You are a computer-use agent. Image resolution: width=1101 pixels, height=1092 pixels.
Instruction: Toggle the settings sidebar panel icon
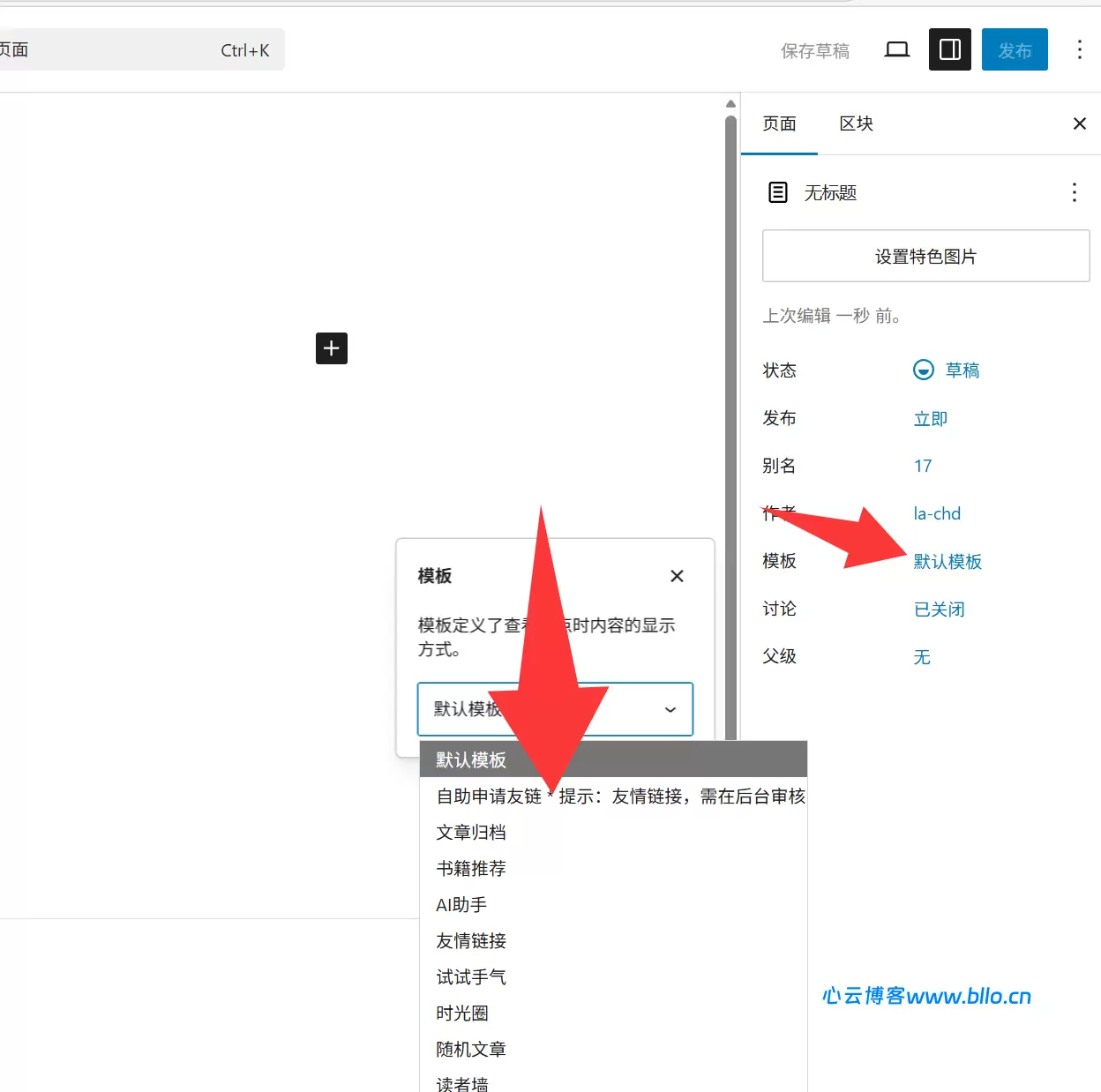pyautogui.click(x=949, y=49)
